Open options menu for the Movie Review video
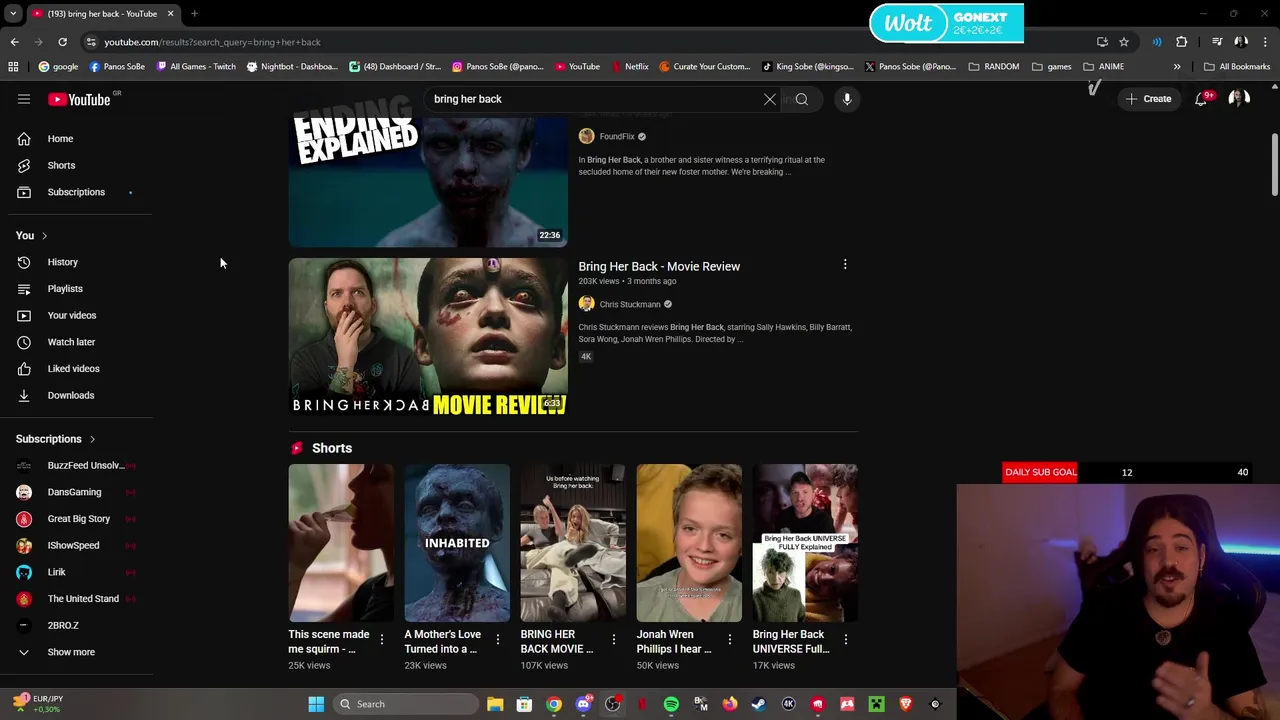This screenshot has height=720, width=1280. [845, 265]
